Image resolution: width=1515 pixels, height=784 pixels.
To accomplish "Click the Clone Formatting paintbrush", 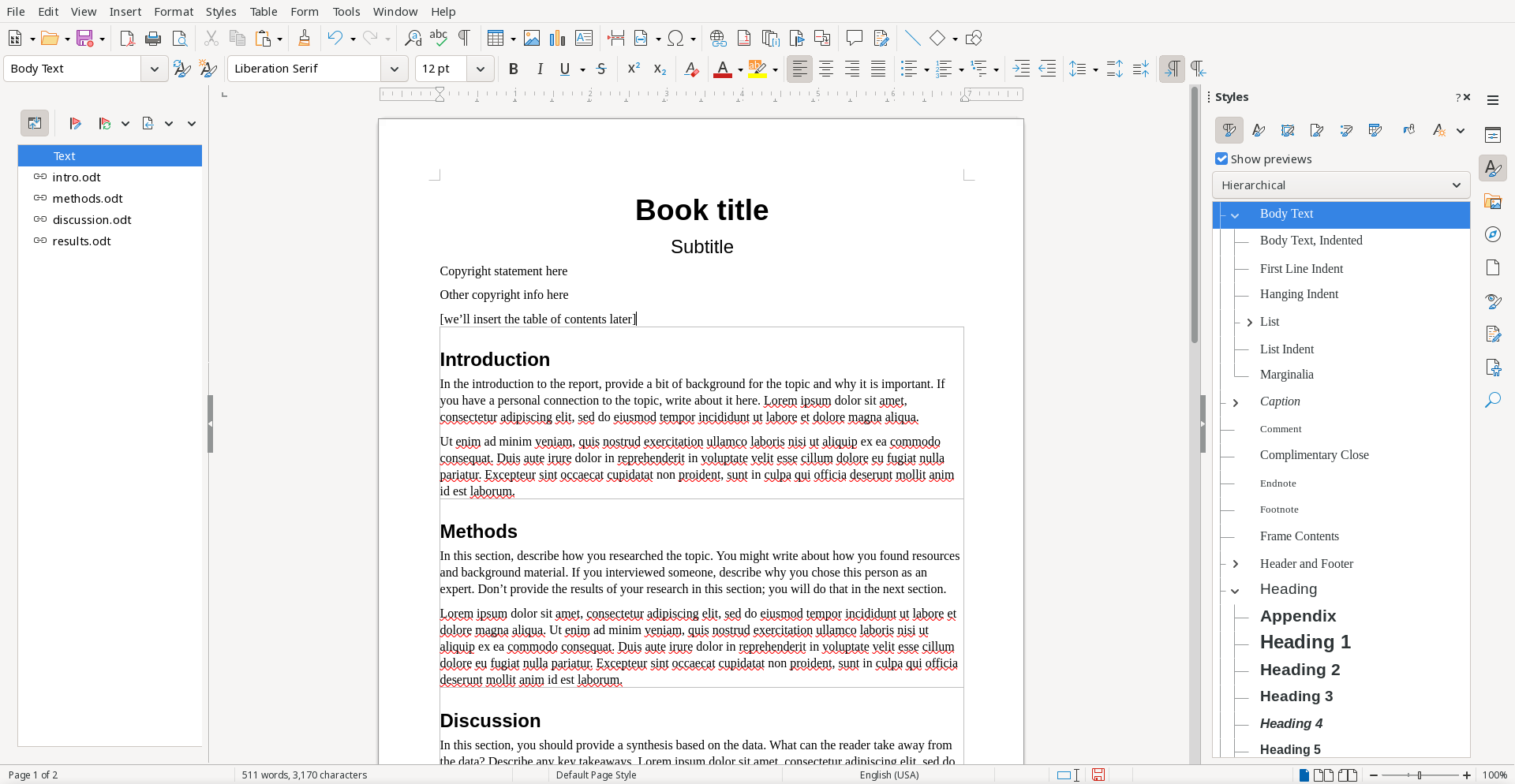I will point(305,38).
